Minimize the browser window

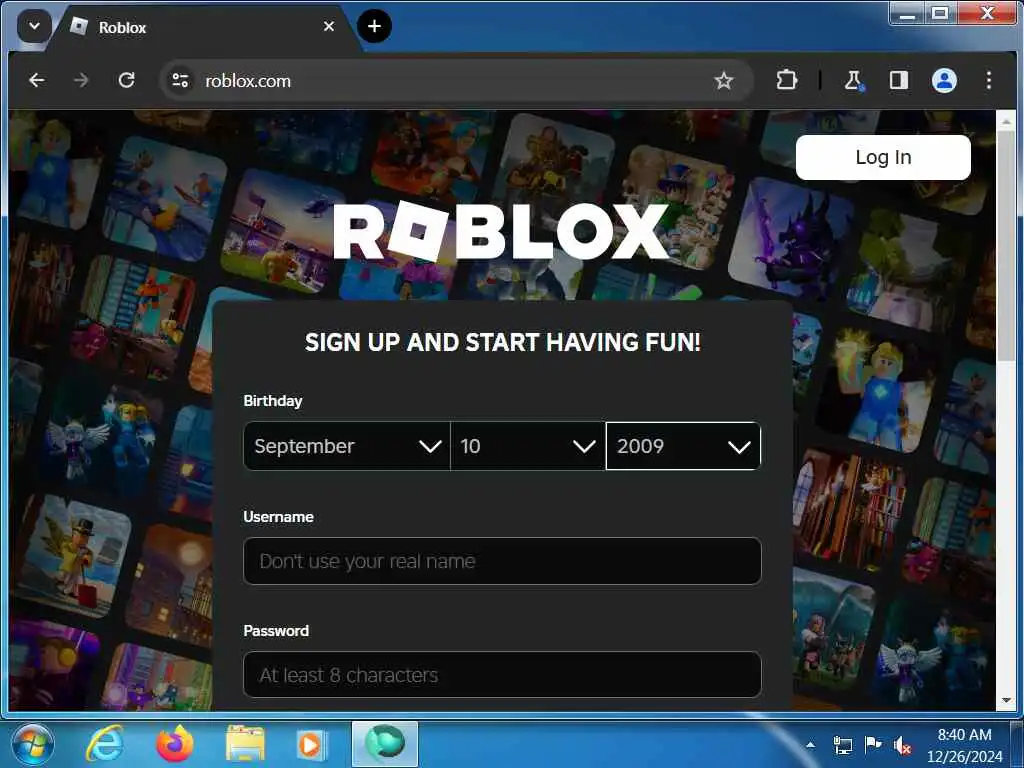point(906,14)
